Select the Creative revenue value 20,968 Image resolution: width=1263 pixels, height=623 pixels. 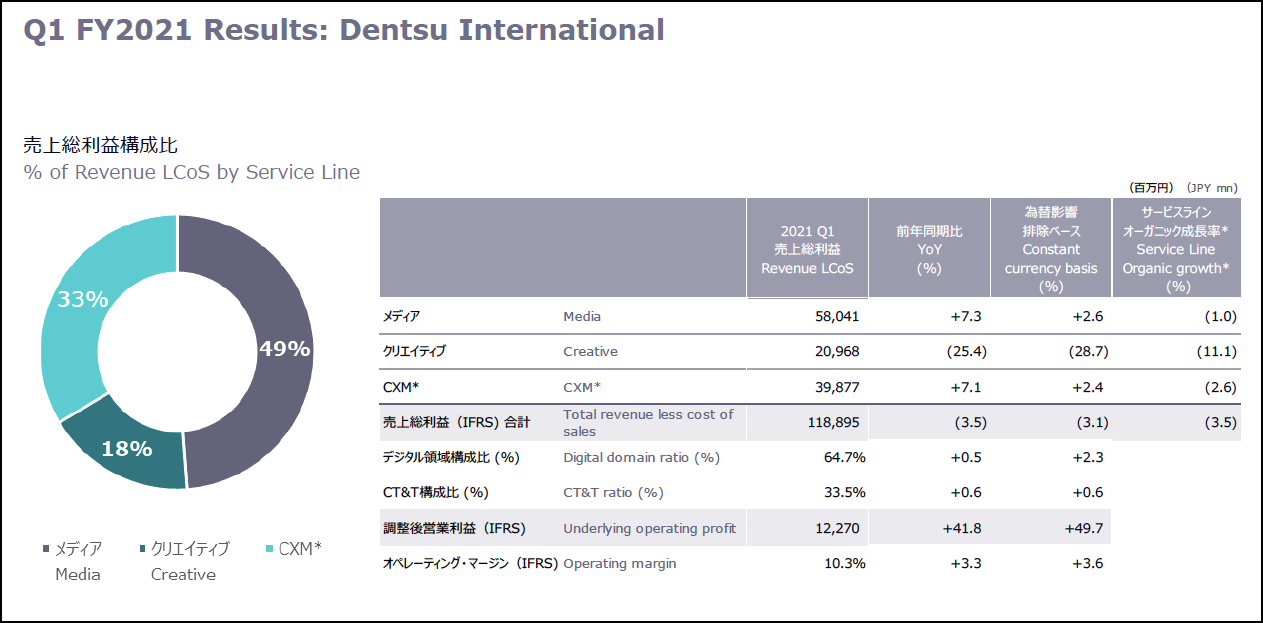(x=835, y=351)
